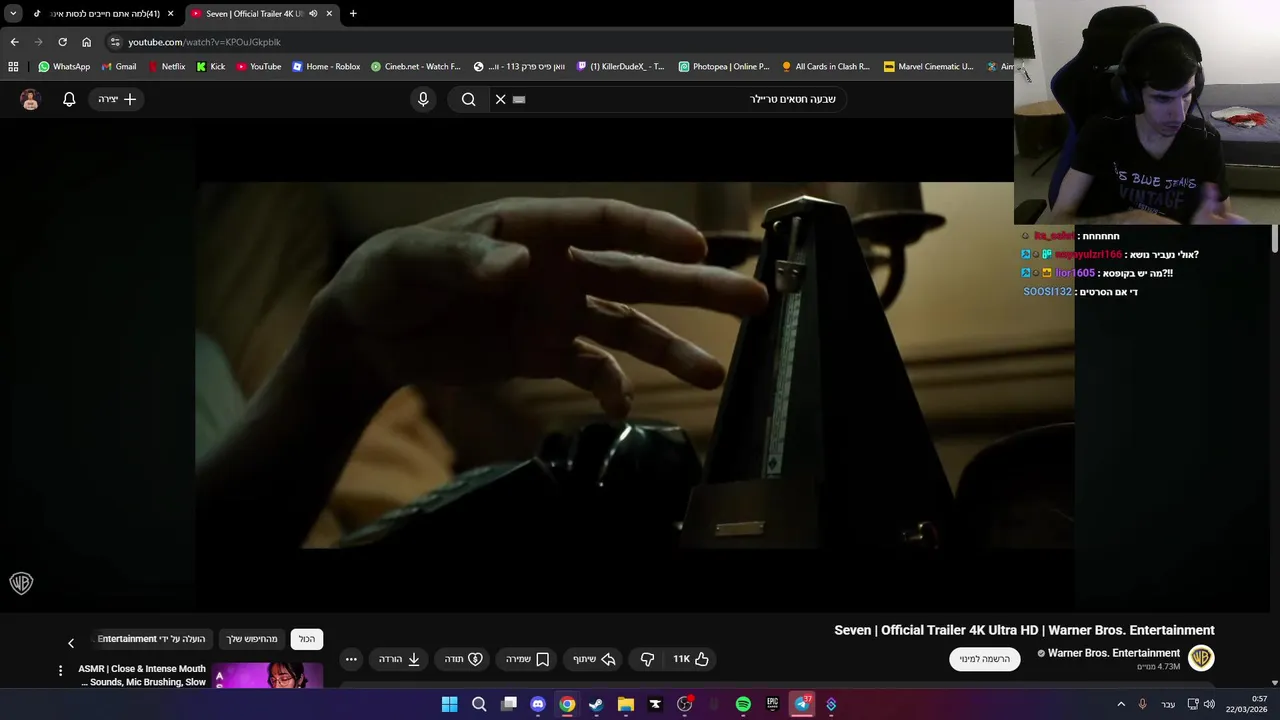
Task: Open Spotify from the taskbar
Action: click(743, 704)
